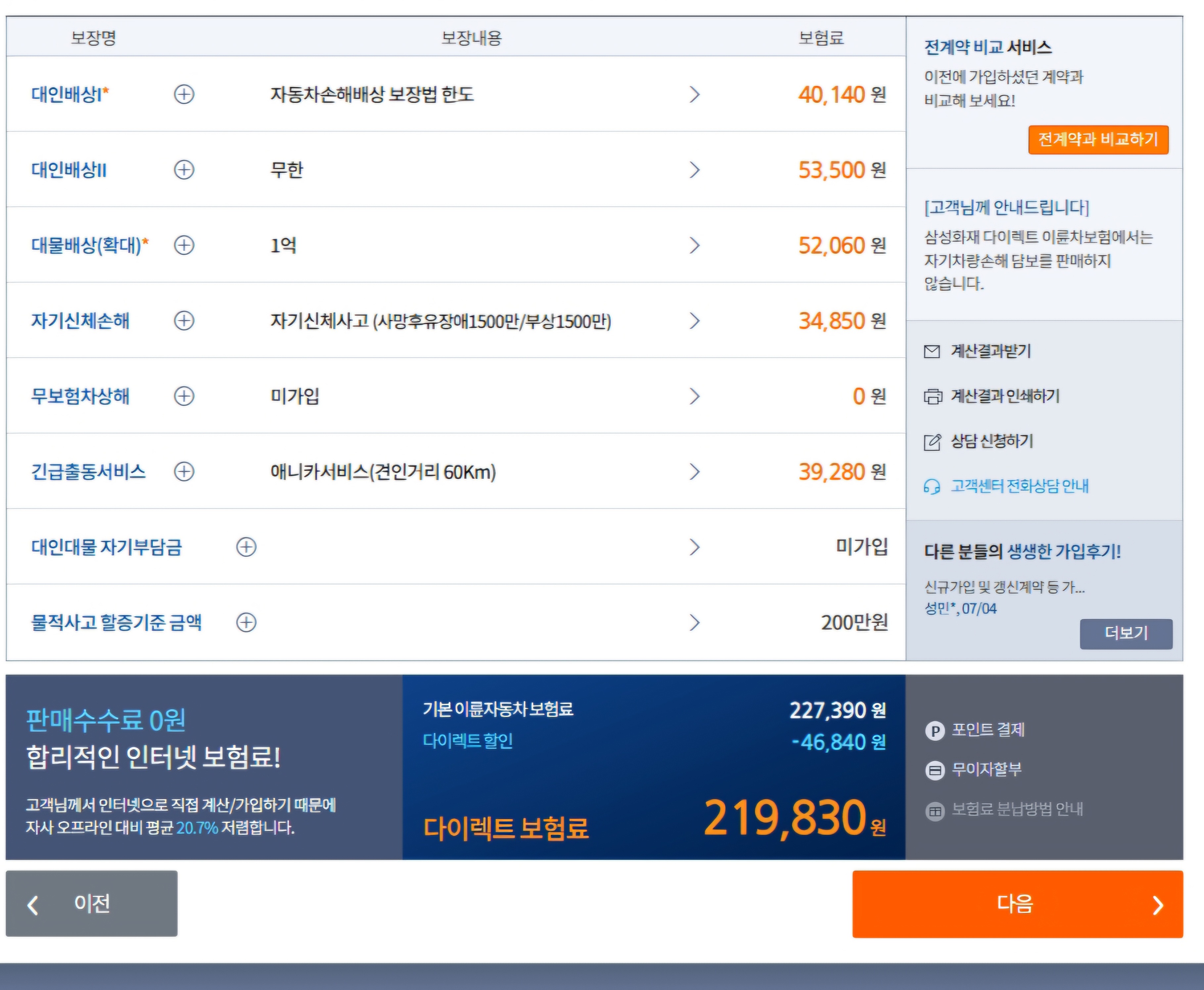
Task: Open 고객센터 전화상담 안내 link
Action: (1006, 487)
